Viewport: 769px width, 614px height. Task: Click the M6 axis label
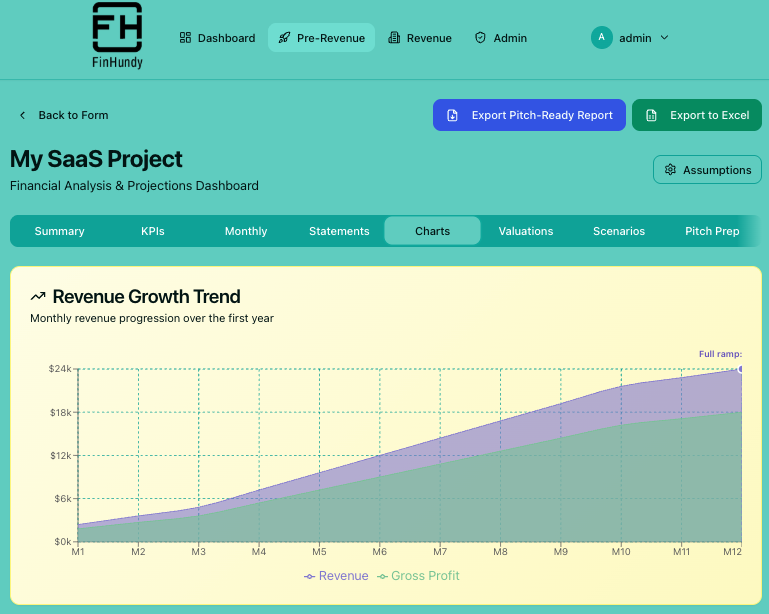pyautogui.click(x=380, y=552)
